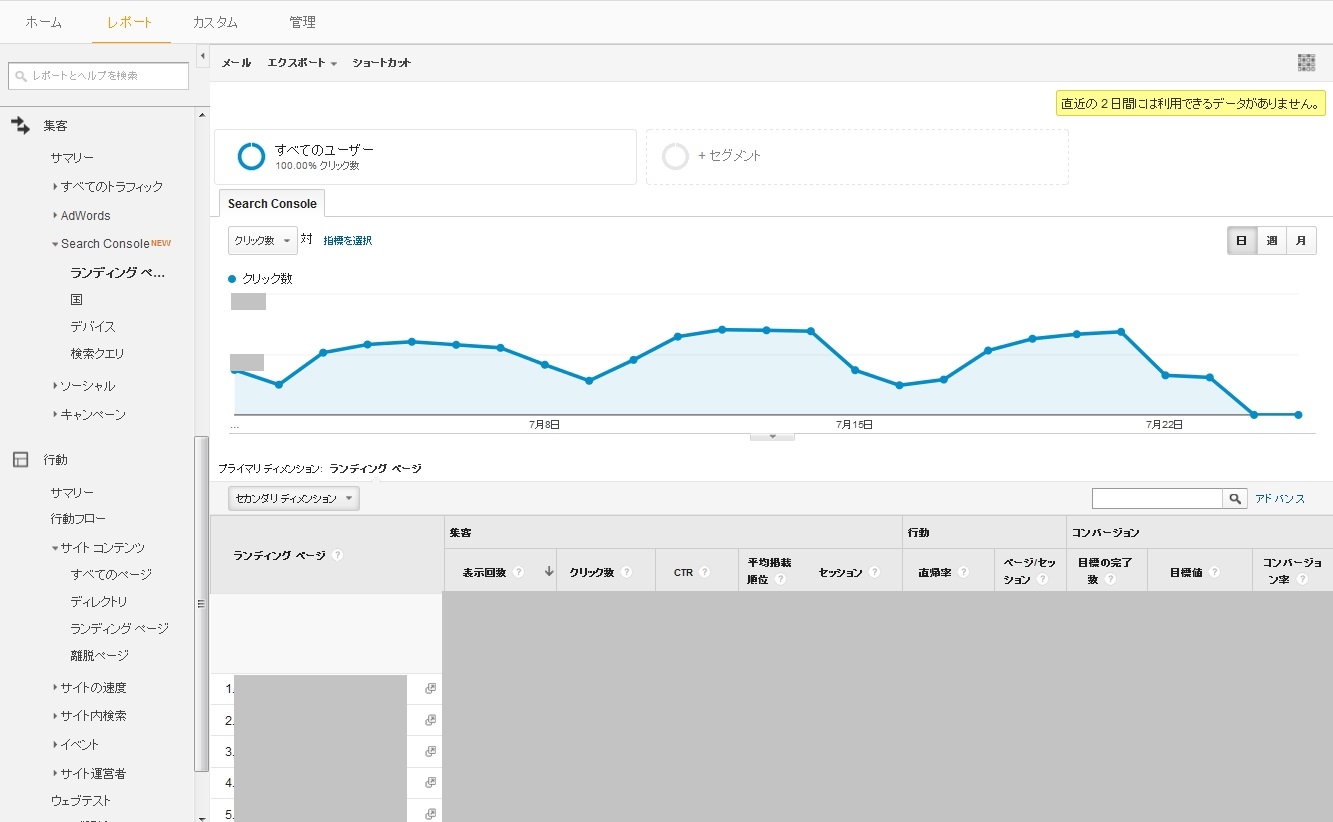Open デバイス under Search Console
This screenshot has width=1333, height=822.
93,326
